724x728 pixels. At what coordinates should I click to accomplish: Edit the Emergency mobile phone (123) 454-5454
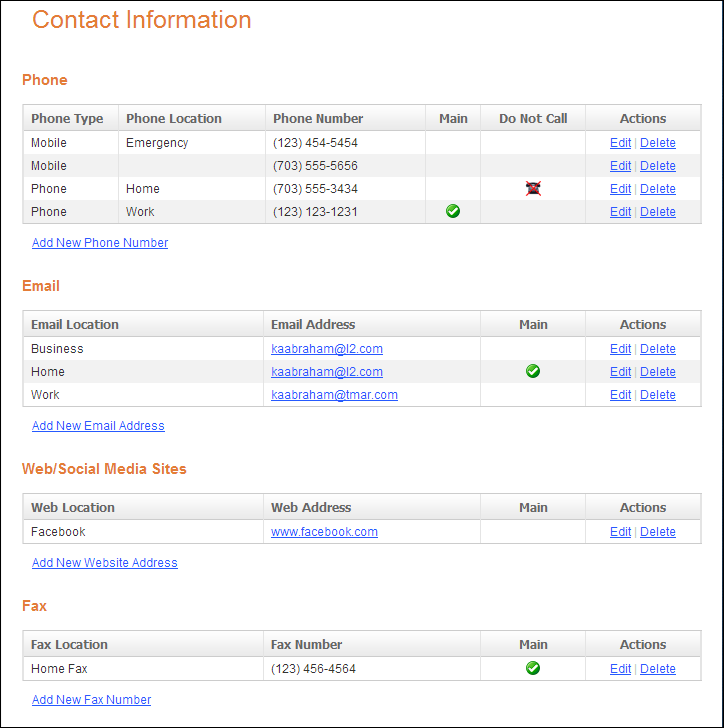[x=620, y=143]
